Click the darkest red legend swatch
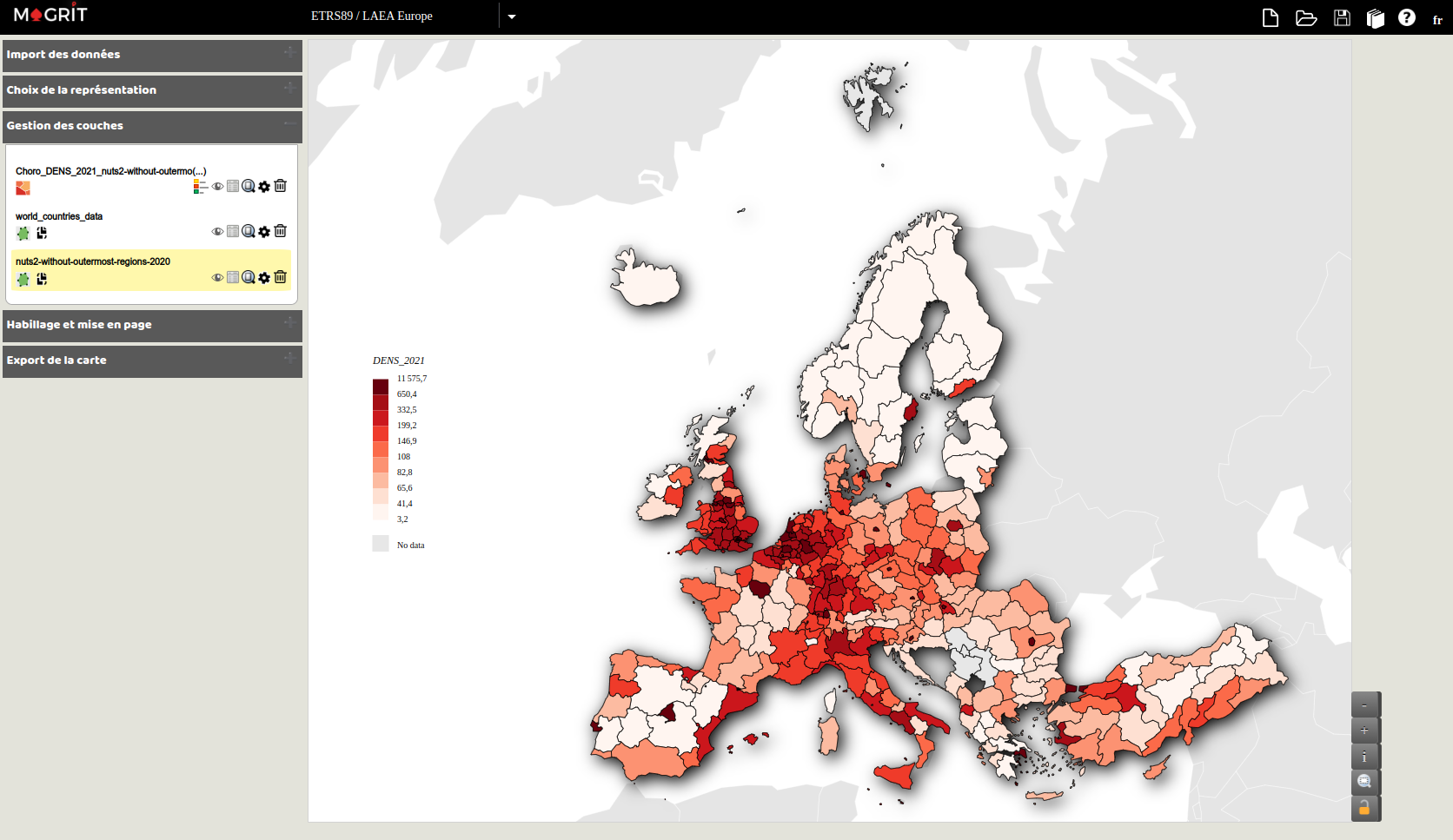The width and height of the screenshot is (1453, 840). click(381, 387)
